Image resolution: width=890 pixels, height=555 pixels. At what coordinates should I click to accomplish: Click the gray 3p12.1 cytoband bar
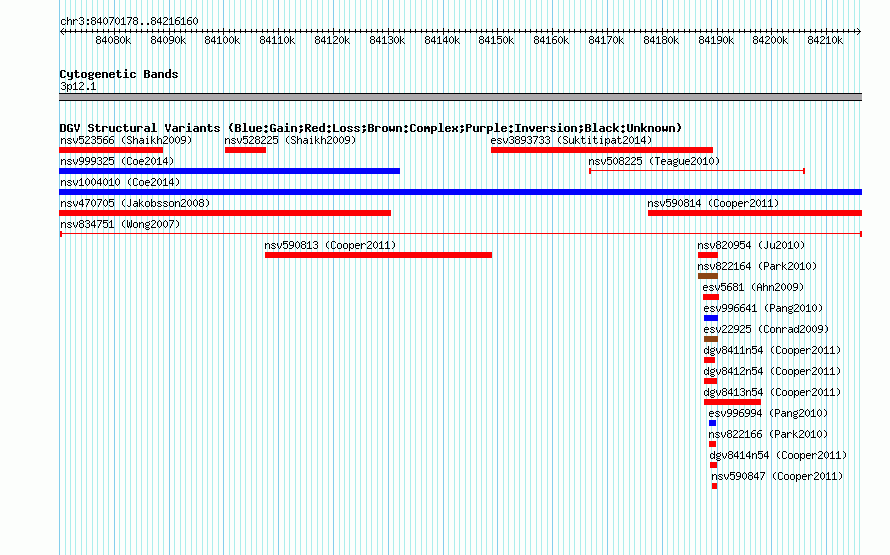[460, 97]
